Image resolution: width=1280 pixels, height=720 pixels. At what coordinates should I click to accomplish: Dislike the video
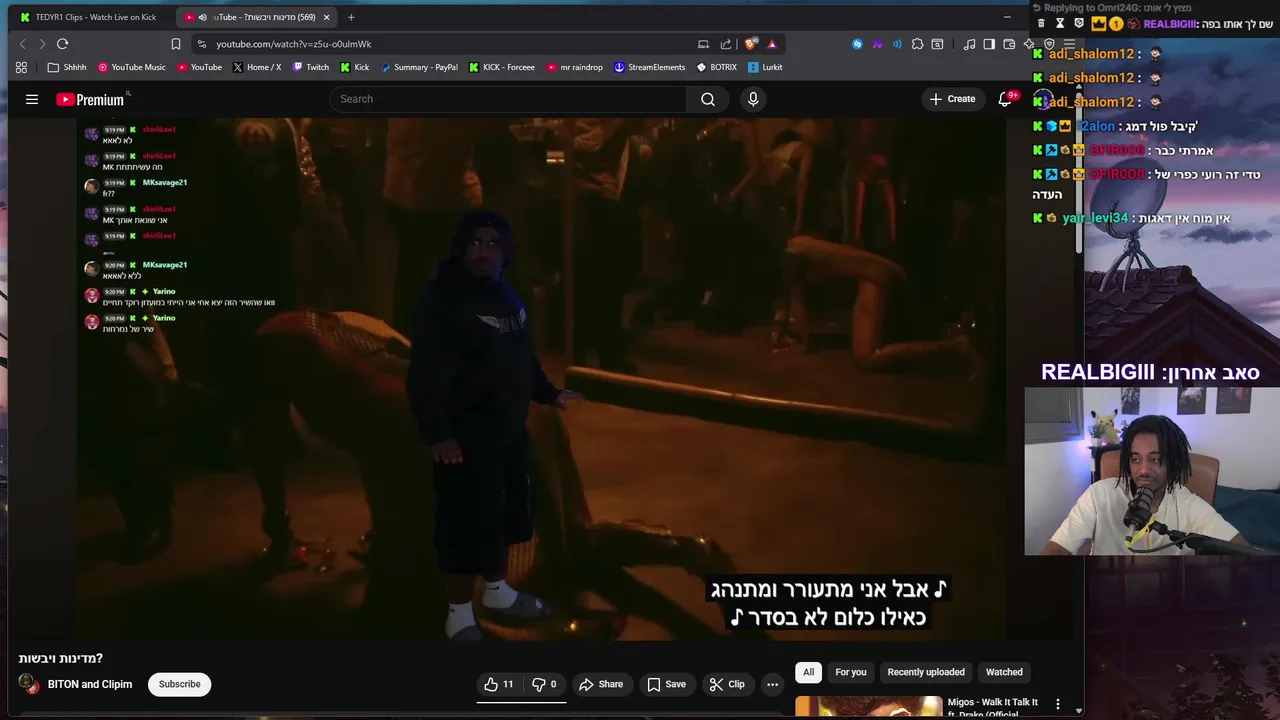[x=544, y=684]
